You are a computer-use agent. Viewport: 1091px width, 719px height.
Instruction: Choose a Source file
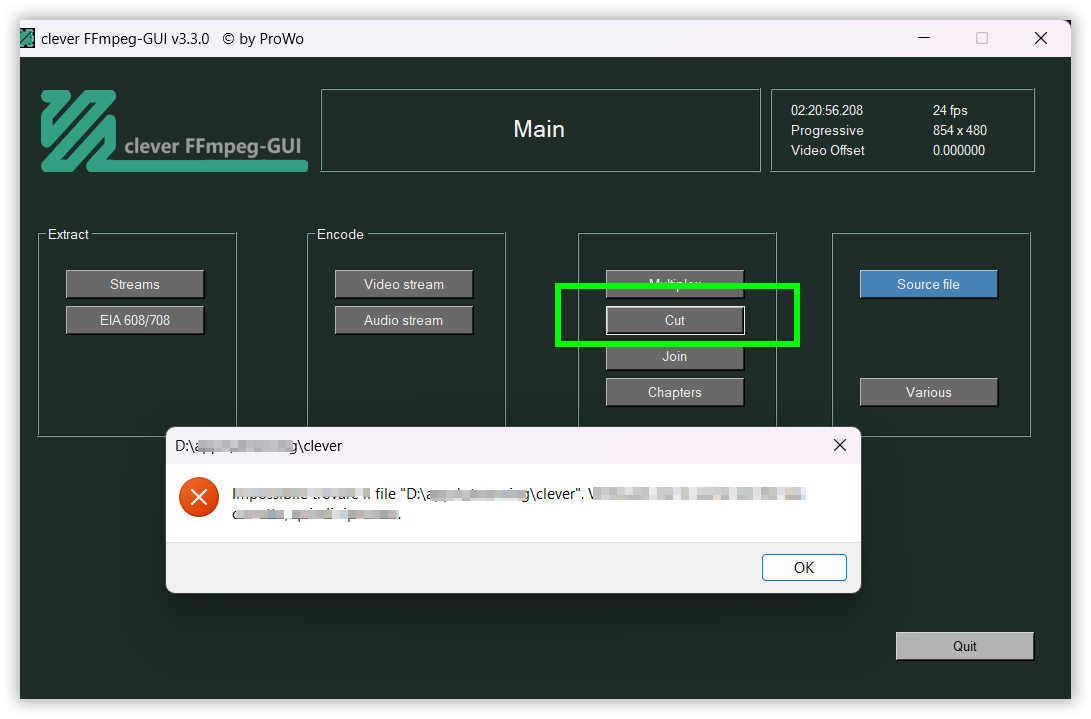[x=928, y=284]
